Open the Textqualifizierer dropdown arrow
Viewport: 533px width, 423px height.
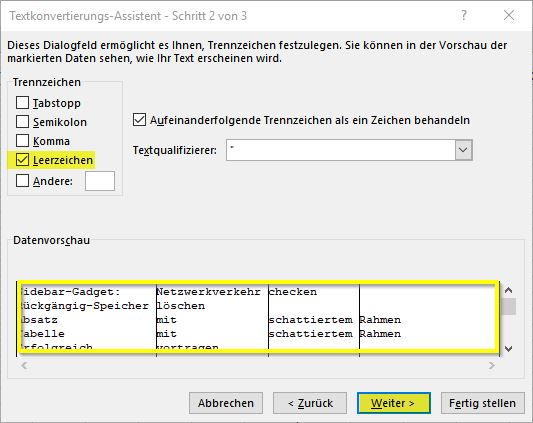464,150
